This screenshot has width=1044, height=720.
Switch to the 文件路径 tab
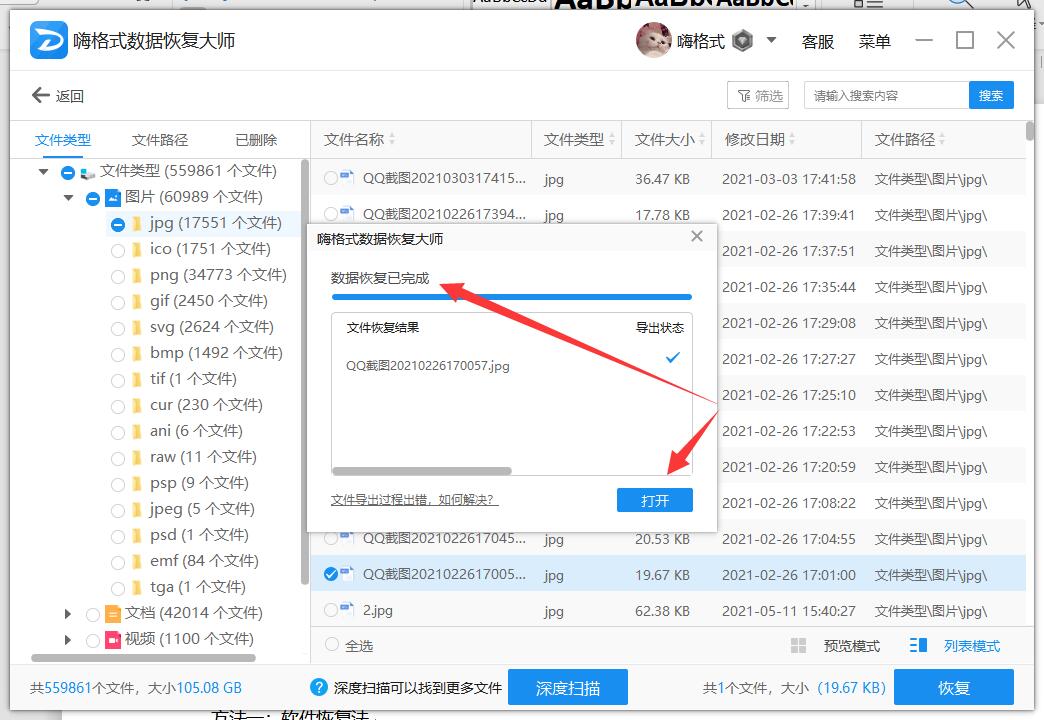pyautogui.click(x=160, y=140)
